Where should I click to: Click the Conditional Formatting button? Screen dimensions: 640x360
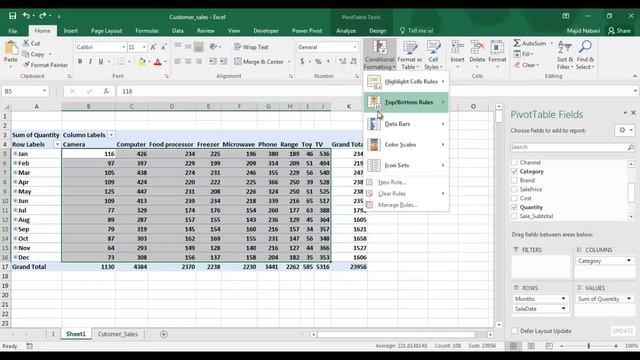click(380, 55)
